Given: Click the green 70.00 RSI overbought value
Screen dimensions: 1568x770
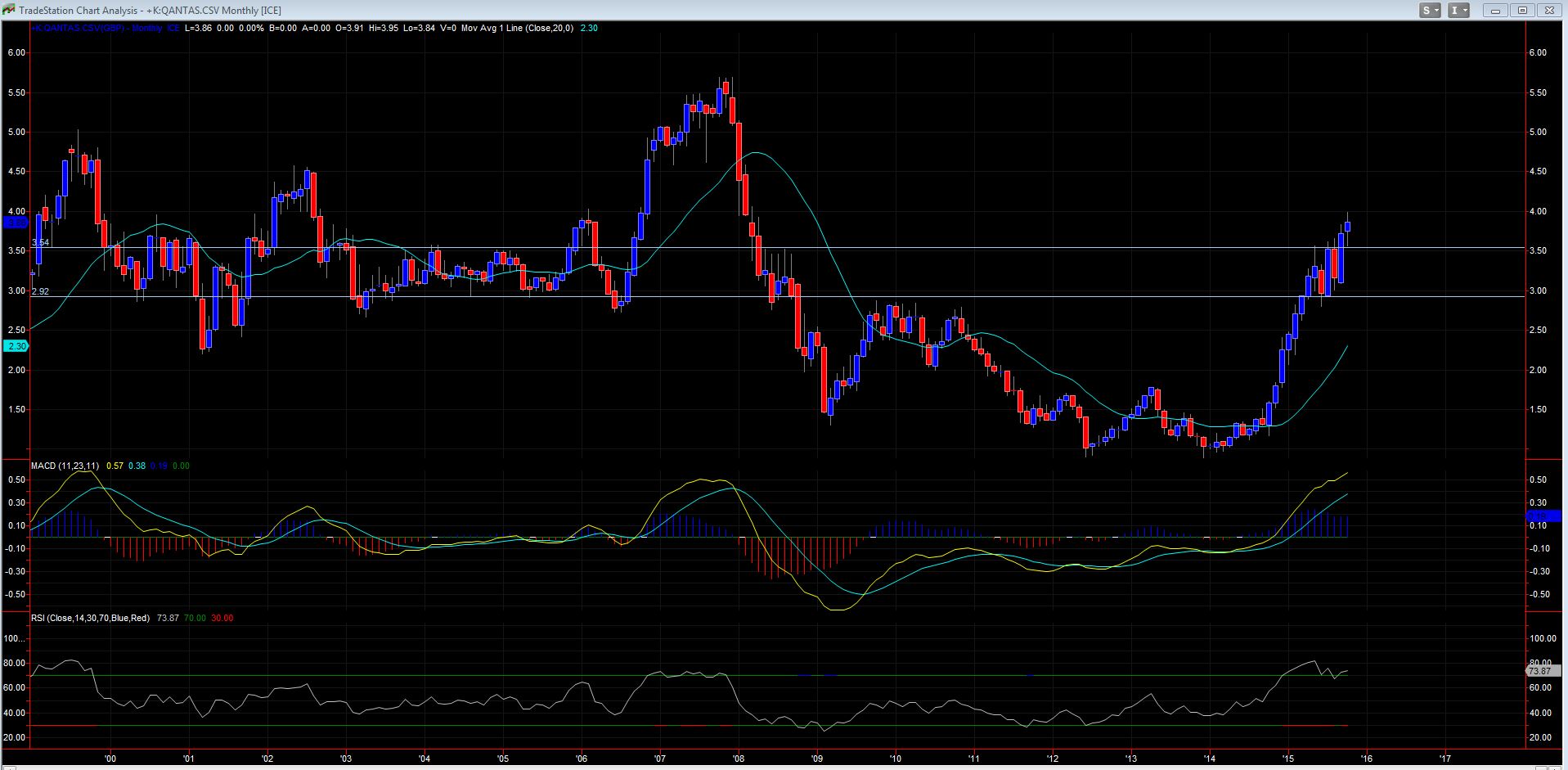Looking at the screenshot, I should point(195,618).
